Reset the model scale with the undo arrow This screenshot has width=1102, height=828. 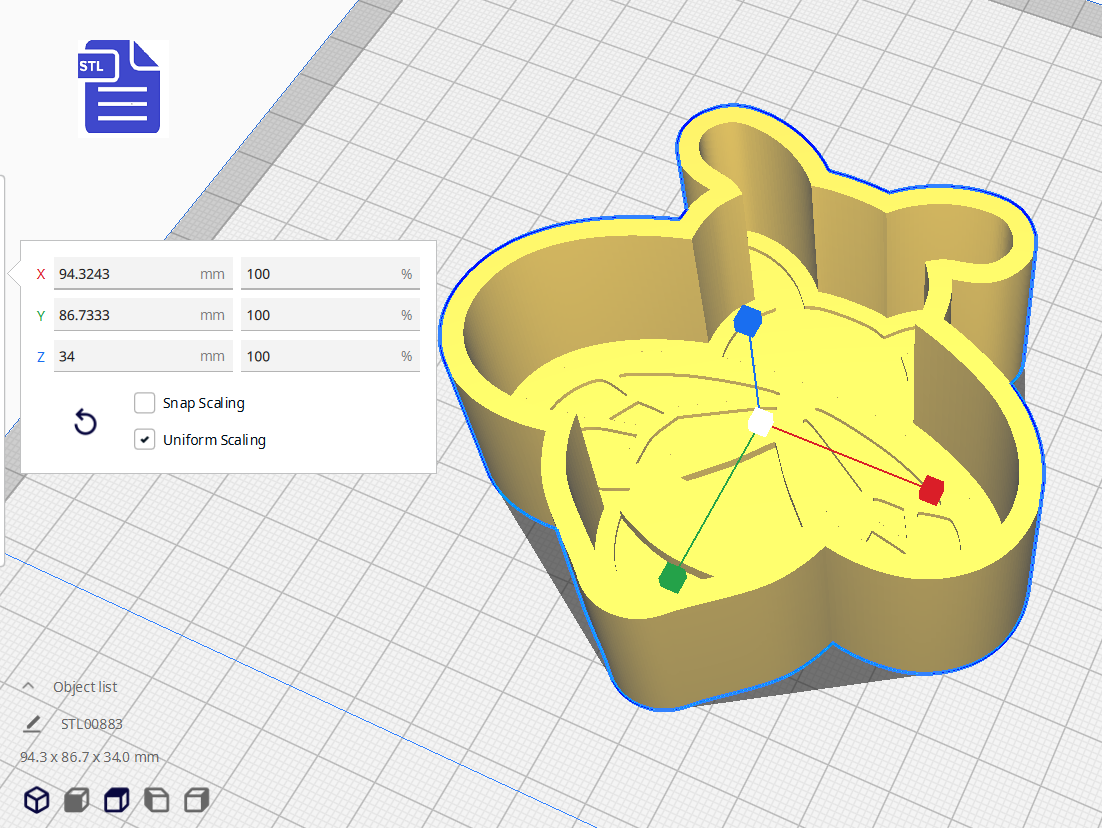[x=85, y=422]
